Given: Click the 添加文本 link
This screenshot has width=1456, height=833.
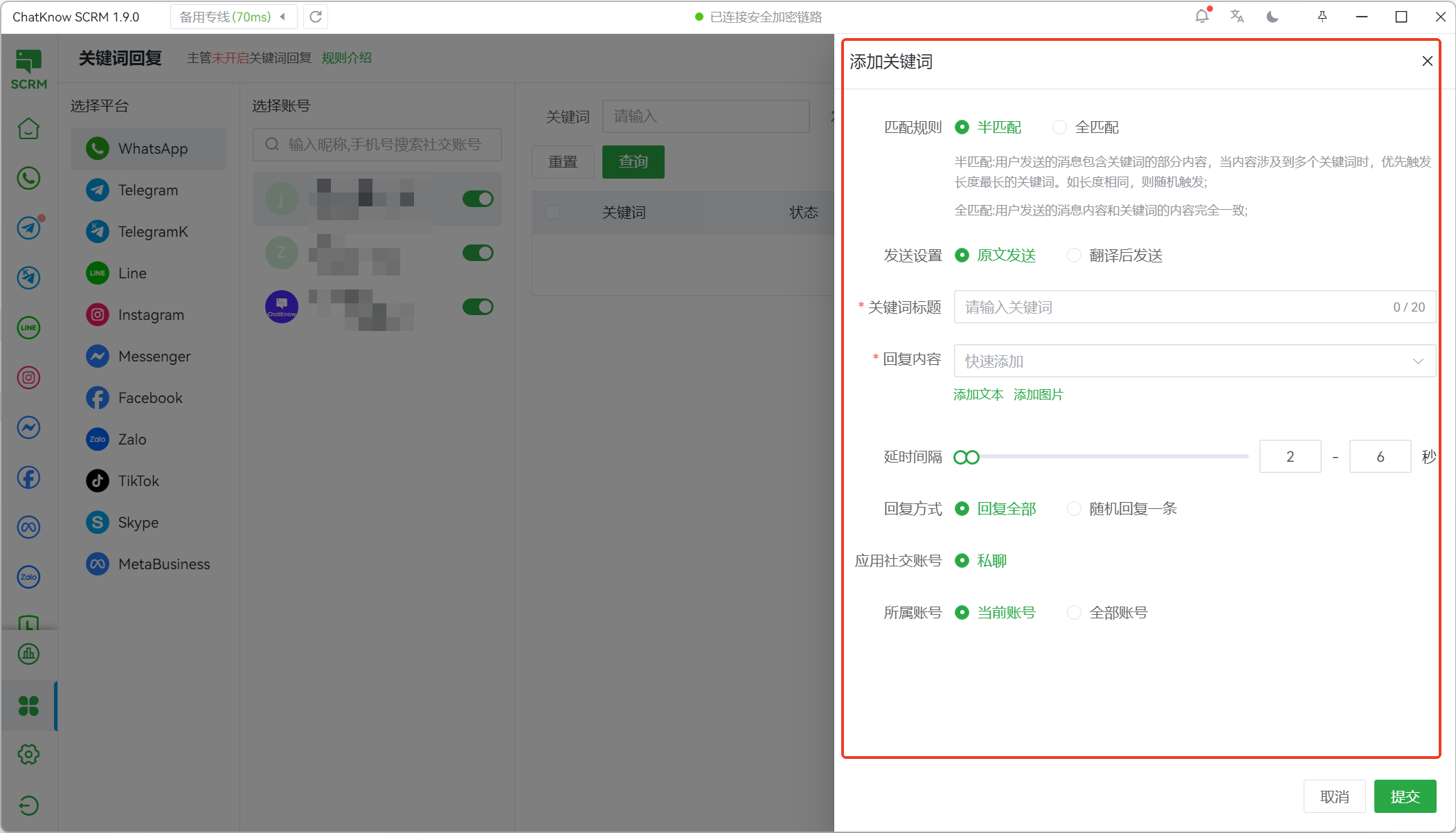Looking at the screenshot, I should [978, 395].
